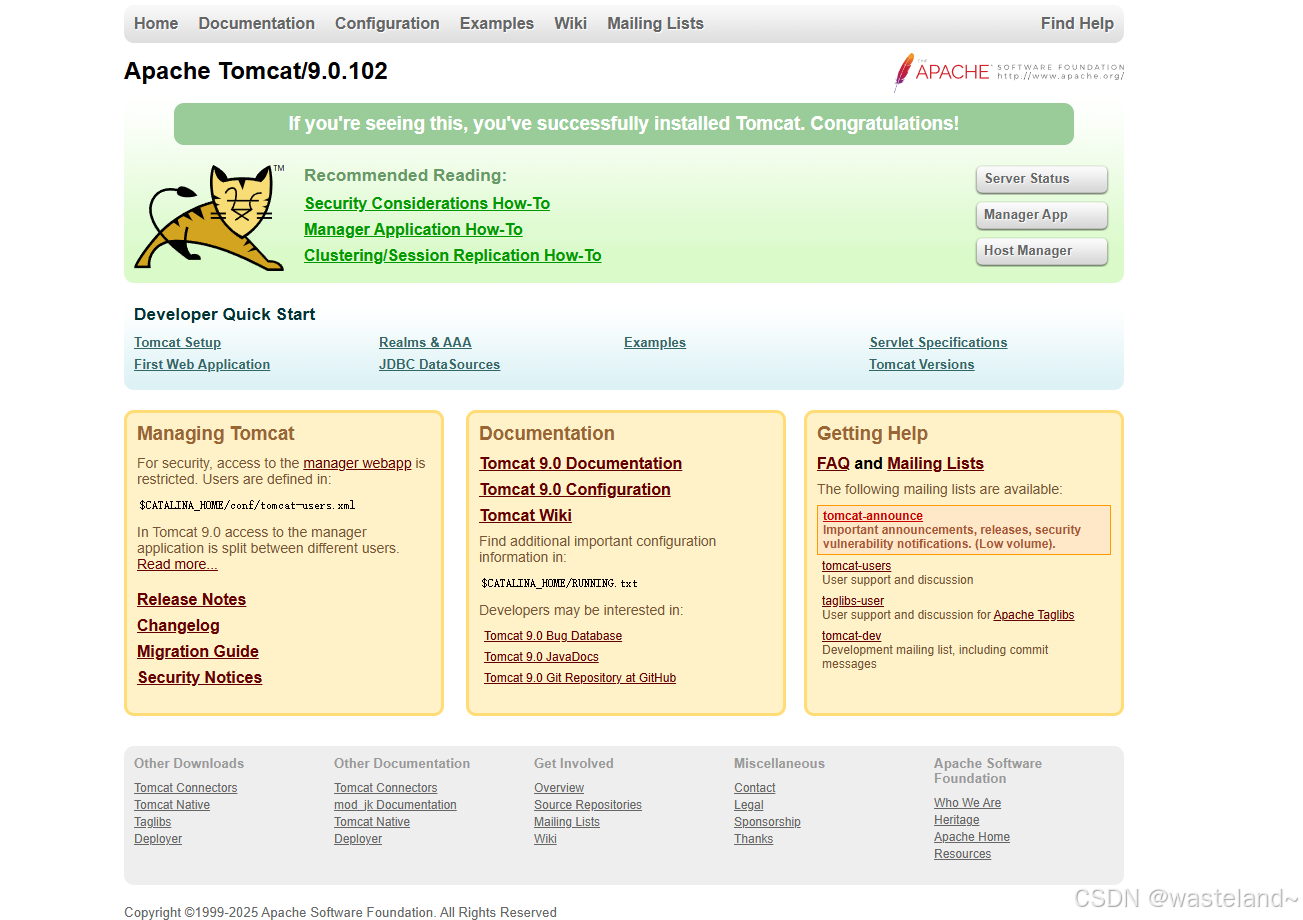Open Tomcat Connectors under Other Documentation
This screenshot has width=1303, height=920.
(x=385, y=788)
